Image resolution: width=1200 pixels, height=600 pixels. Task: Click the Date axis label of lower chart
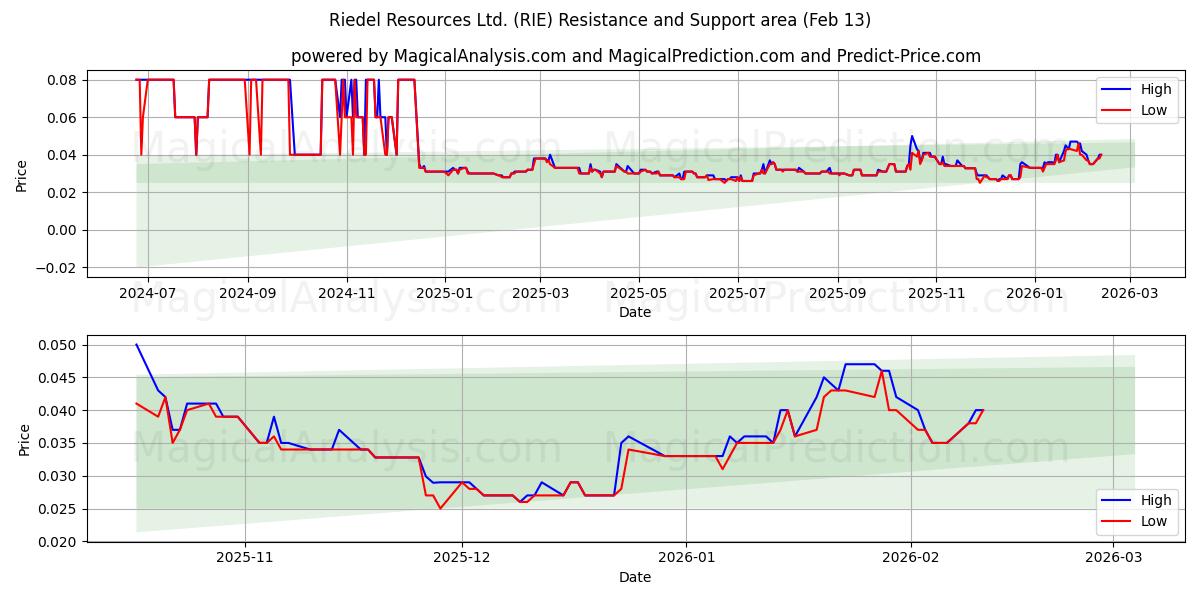635,577
